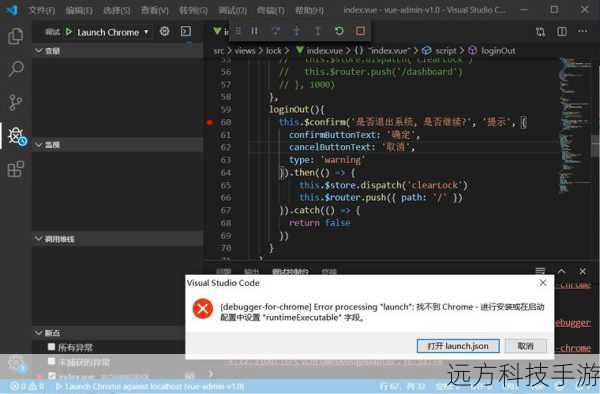The height and width of the screenshot is (394, 600).
Task: Restart the debugging session
Action: pyautogui.click(x=339, y=31)
